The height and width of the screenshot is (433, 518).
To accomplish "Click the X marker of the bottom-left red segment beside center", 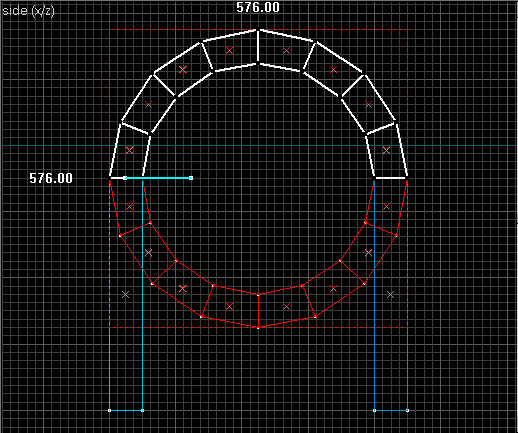I will (229, 306).
